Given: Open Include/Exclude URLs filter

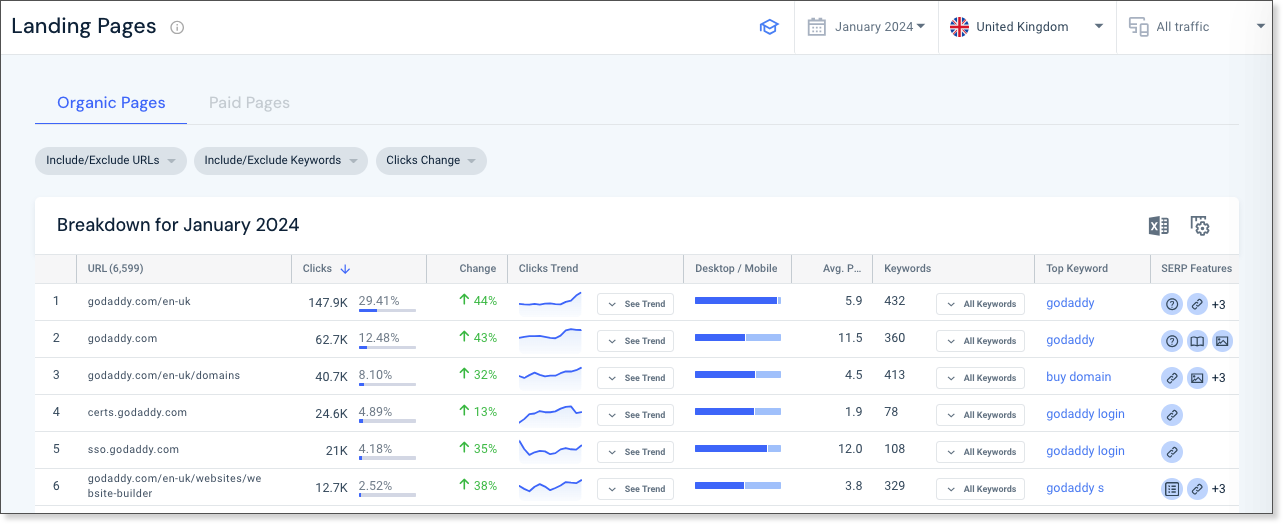Looking at the screenshot, I should [x=111, y=161].
